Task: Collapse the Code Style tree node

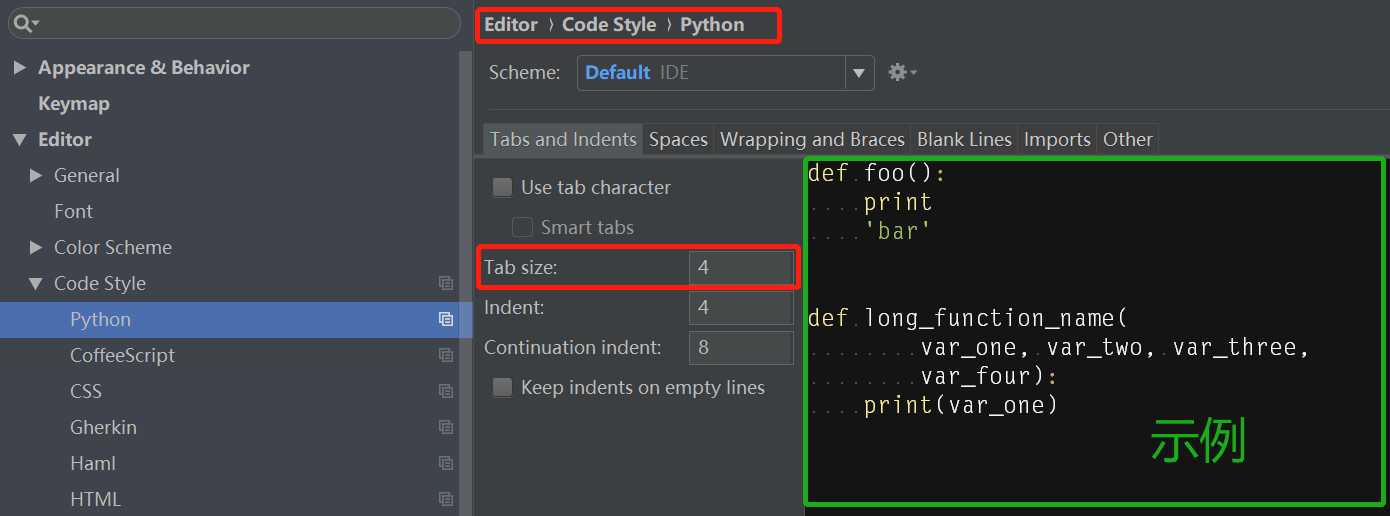Action: pyautogui.click(x=36, y=284)
